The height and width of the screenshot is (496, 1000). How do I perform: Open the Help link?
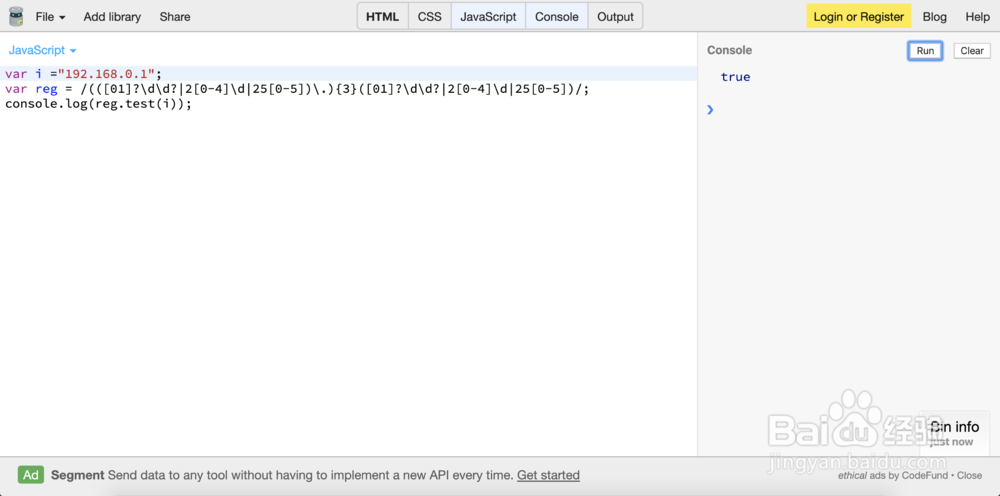[978, 17]
